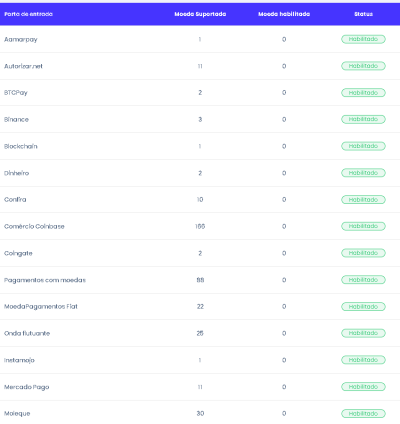Click enabled currency value 0 for Binance

tap(284, 119)
